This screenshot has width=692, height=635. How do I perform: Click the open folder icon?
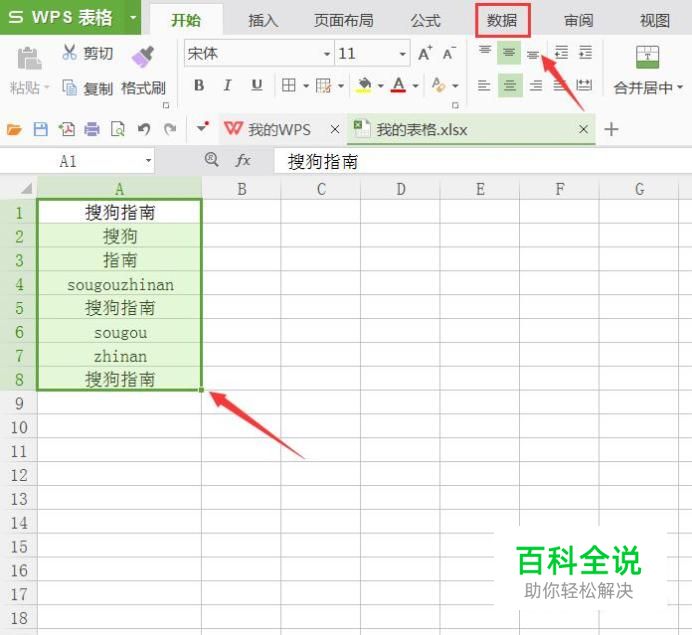(x=14, y=130)
